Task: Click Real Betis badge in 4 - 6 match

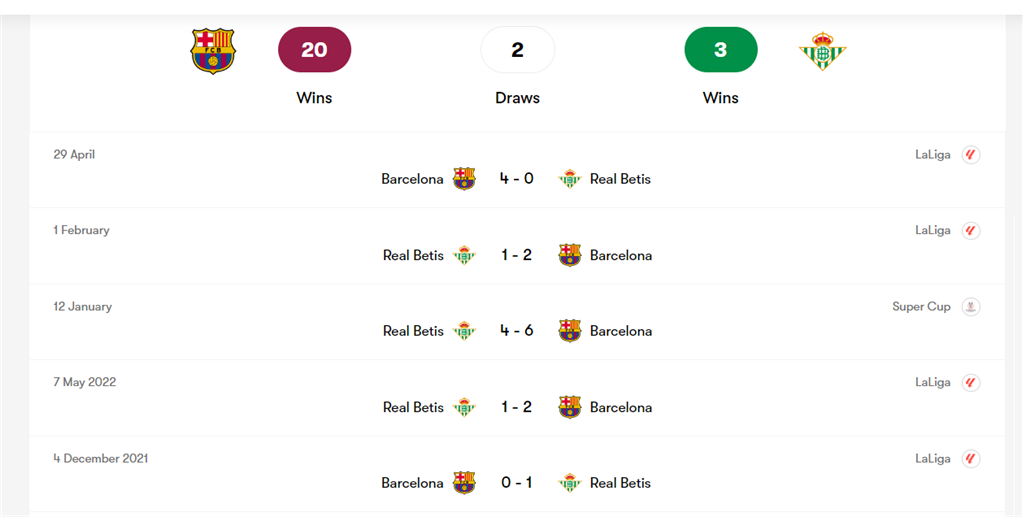Action: coord(464,331)
